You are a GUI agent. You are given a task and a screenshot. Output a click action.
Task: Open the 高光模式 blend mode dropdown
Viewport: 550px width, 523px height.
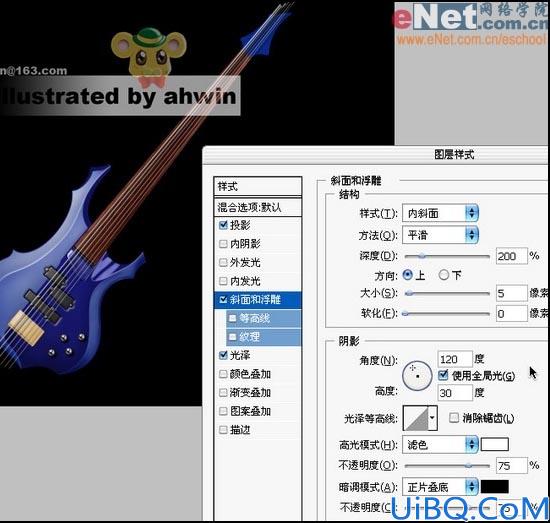tap(441, 445)
